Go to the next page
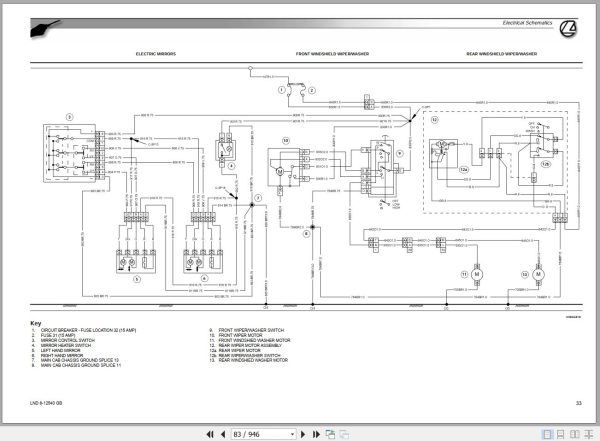The image size is (600, 441). (303, 434)
